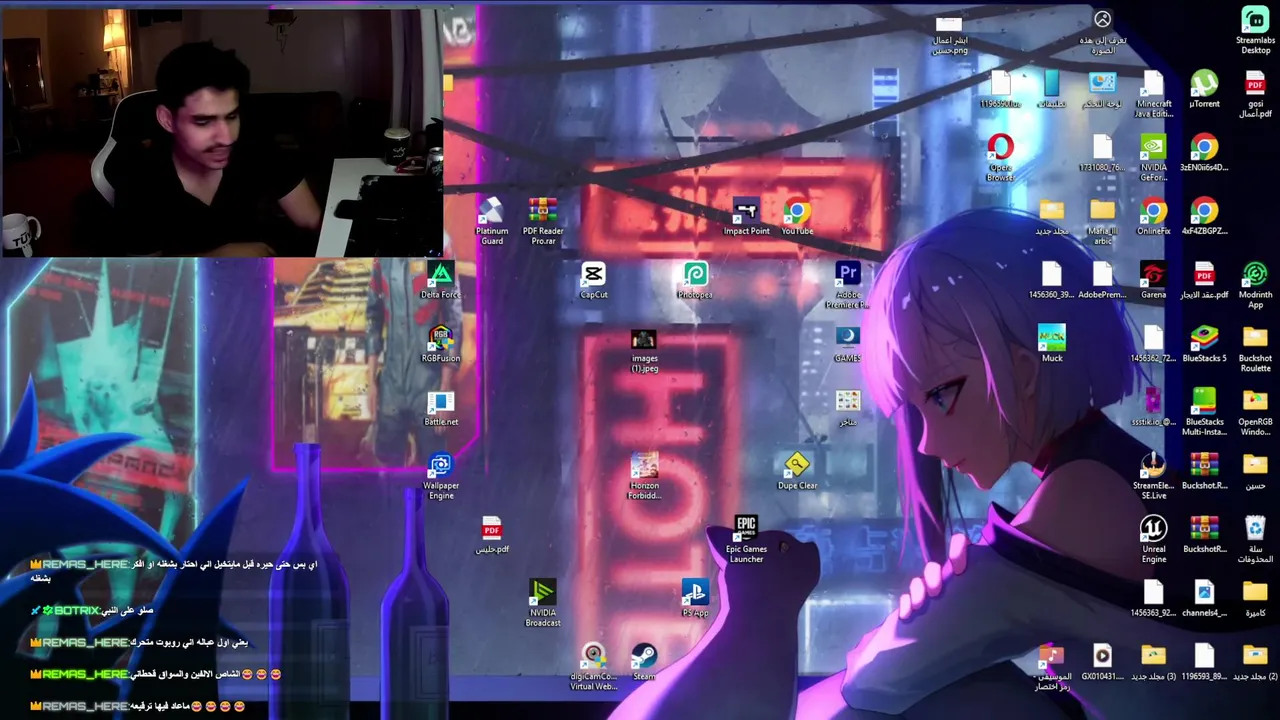This screenshot has width=1280, height=720.
Task: Open the Buckshot Roulette folder
Action: (1255, 349)
